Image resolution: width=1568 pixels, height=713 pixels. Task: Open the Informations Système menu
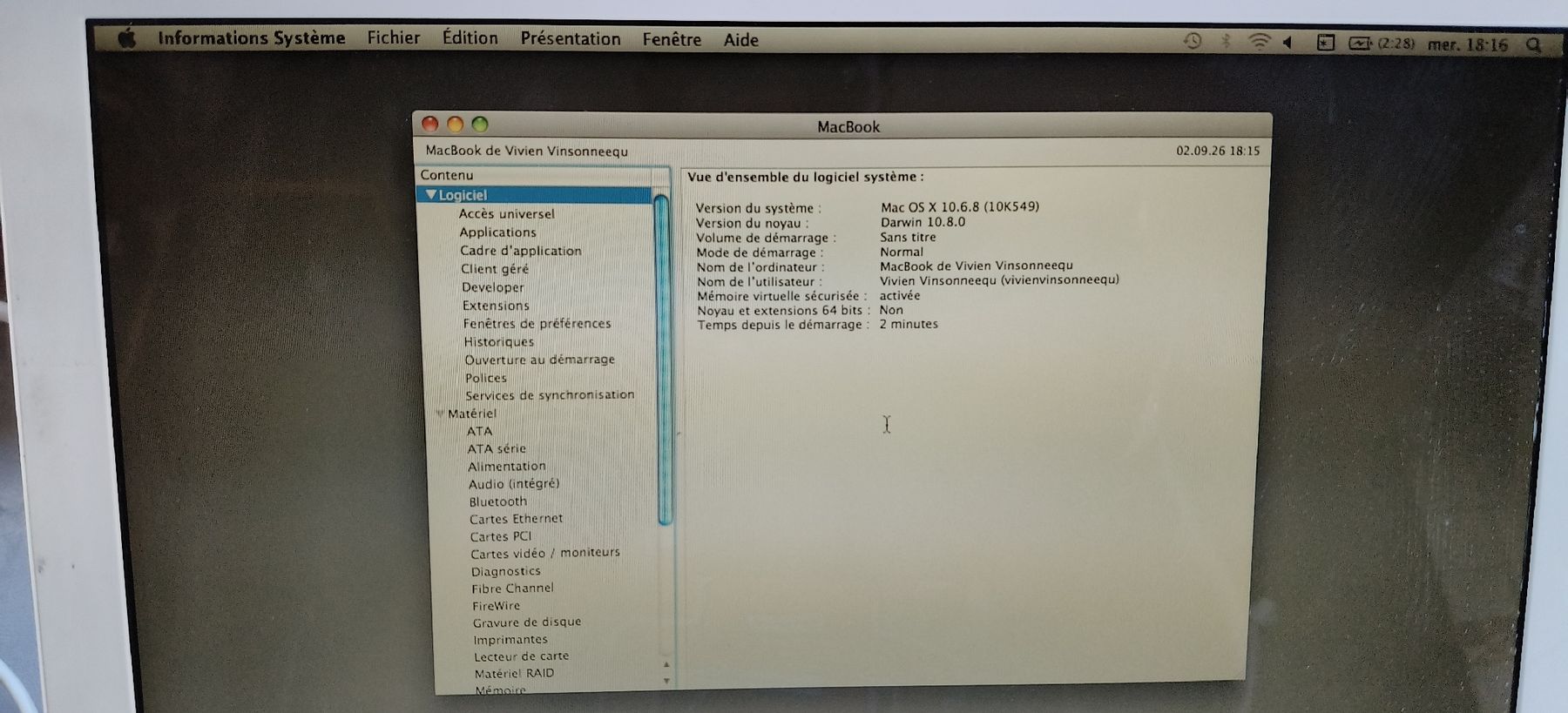tap(252, 38)
